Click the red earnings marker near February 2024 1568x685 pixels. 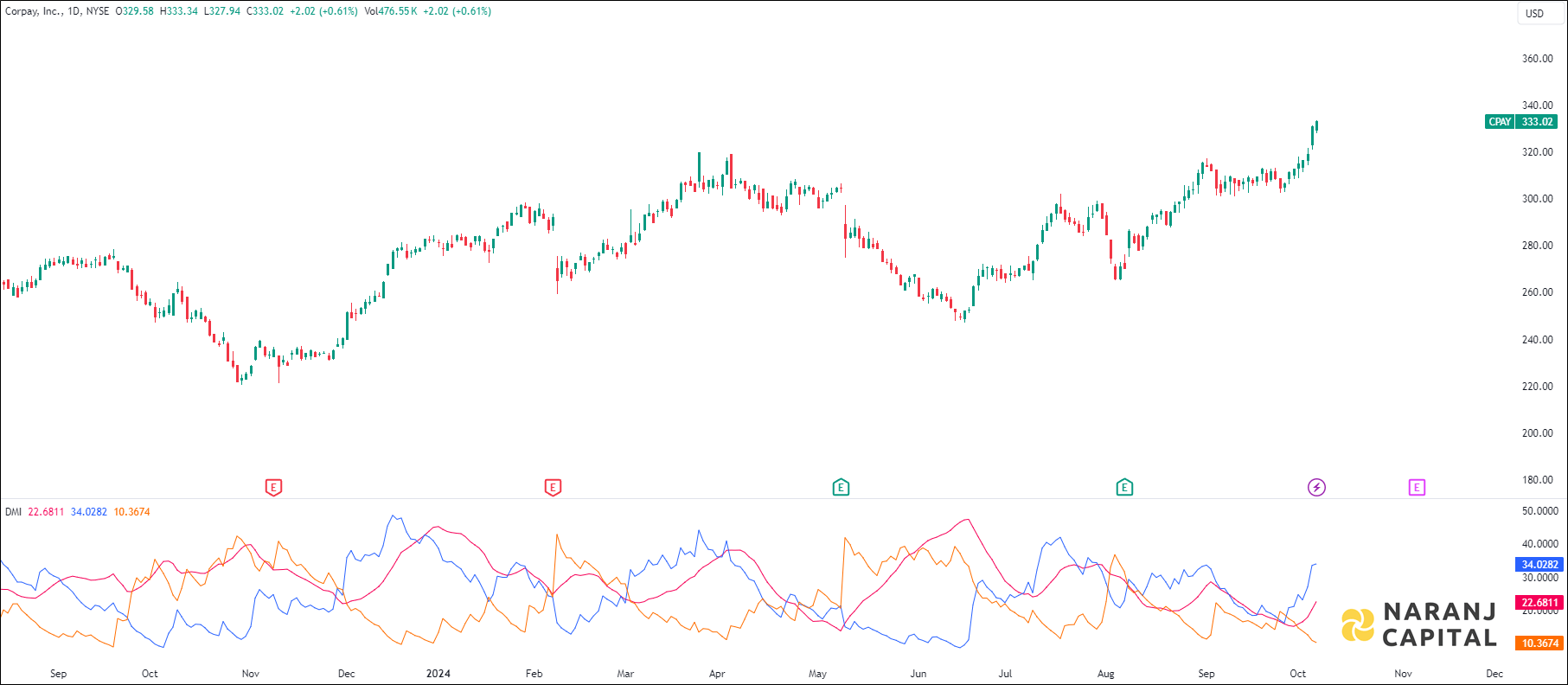(x=553, y=488)
